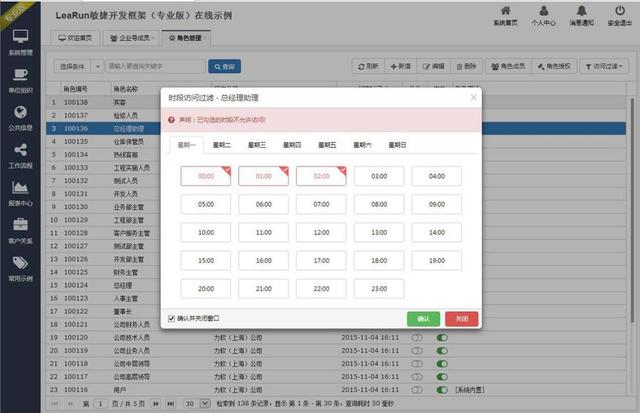This screenshot has height=413, width=640.
Task: Select the 18:00 time slot
Action: point(379,260)
